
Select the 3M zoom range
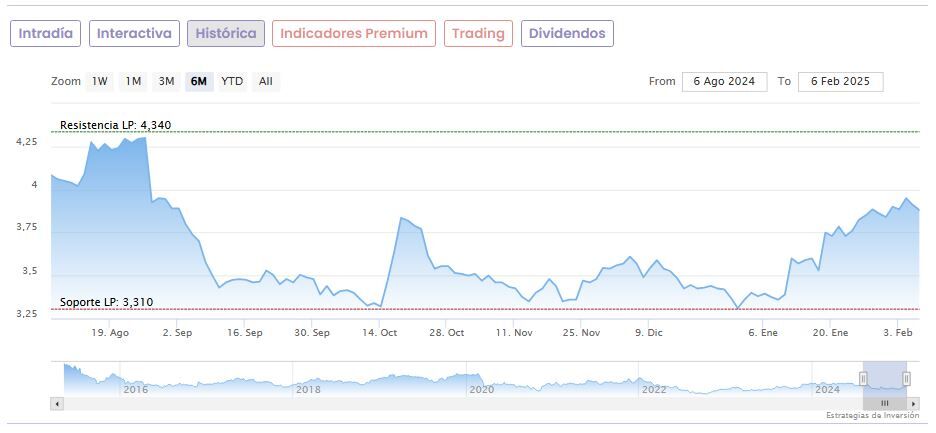pyautogui.click(x=166, y=81)
